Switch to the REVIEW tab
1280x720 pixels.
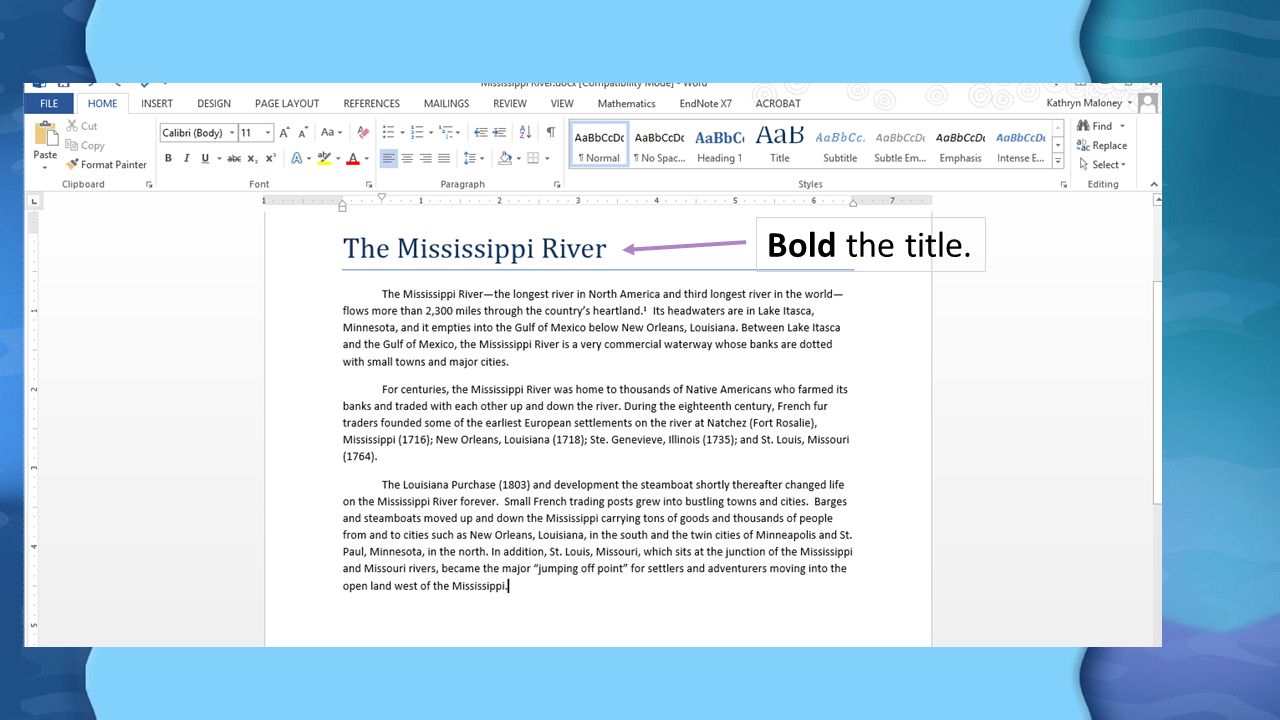(510, 103)
